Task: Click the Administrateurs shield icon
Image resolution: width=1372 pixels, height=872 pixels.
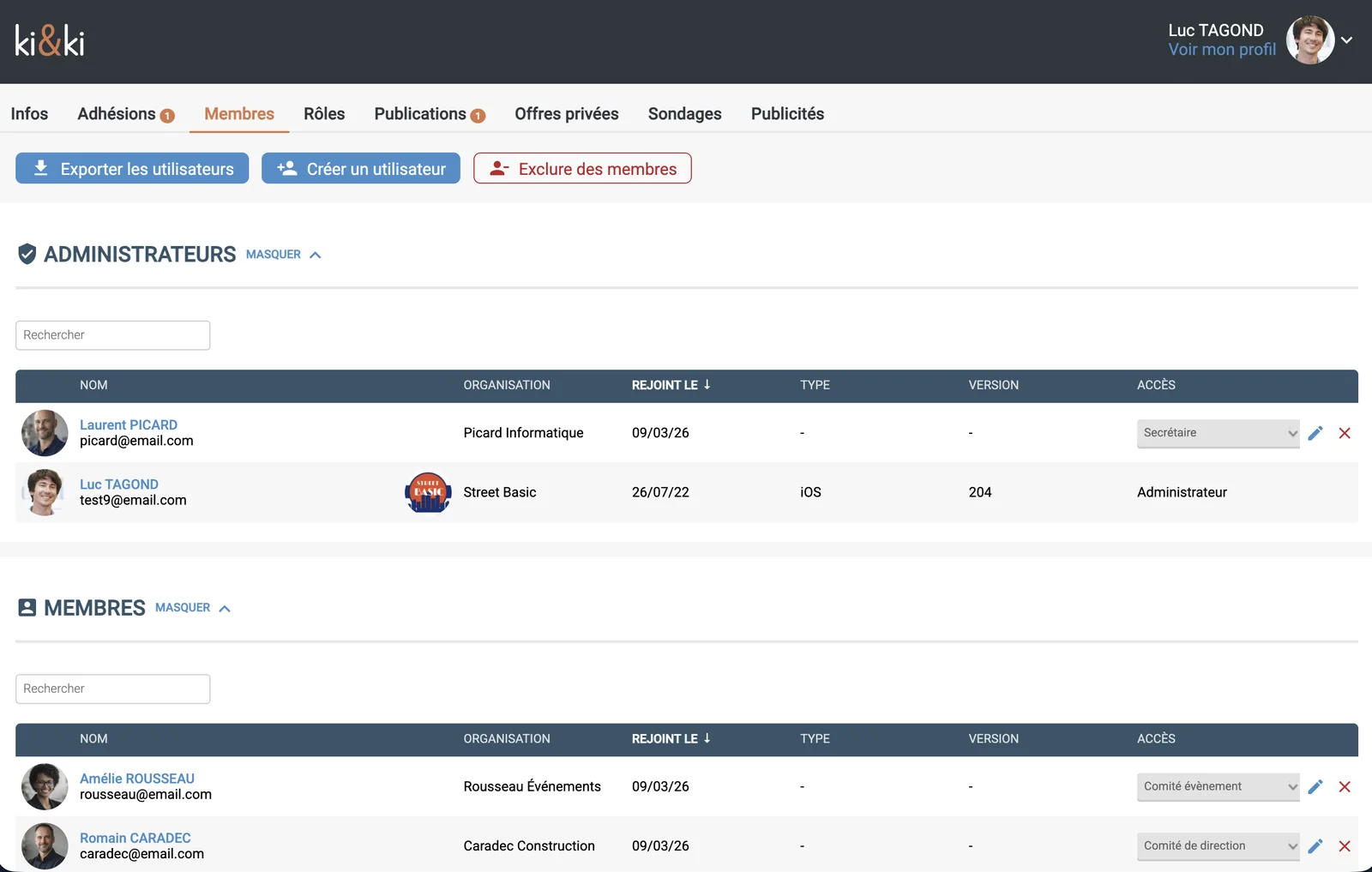Action: click(x=27, y=254)
